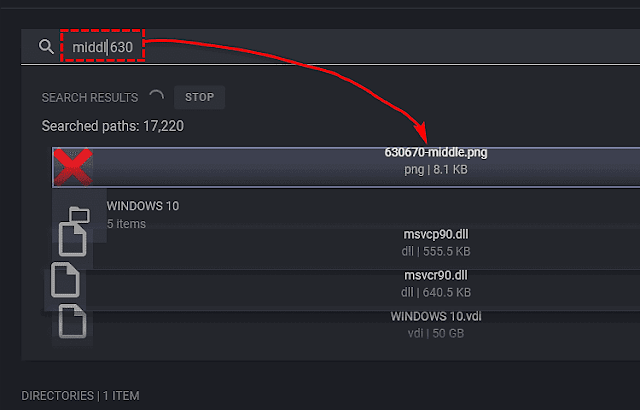The image size is (640, 410).
Task: Click the SEARCH RESULTS heading label
Action: coord(89,98)
